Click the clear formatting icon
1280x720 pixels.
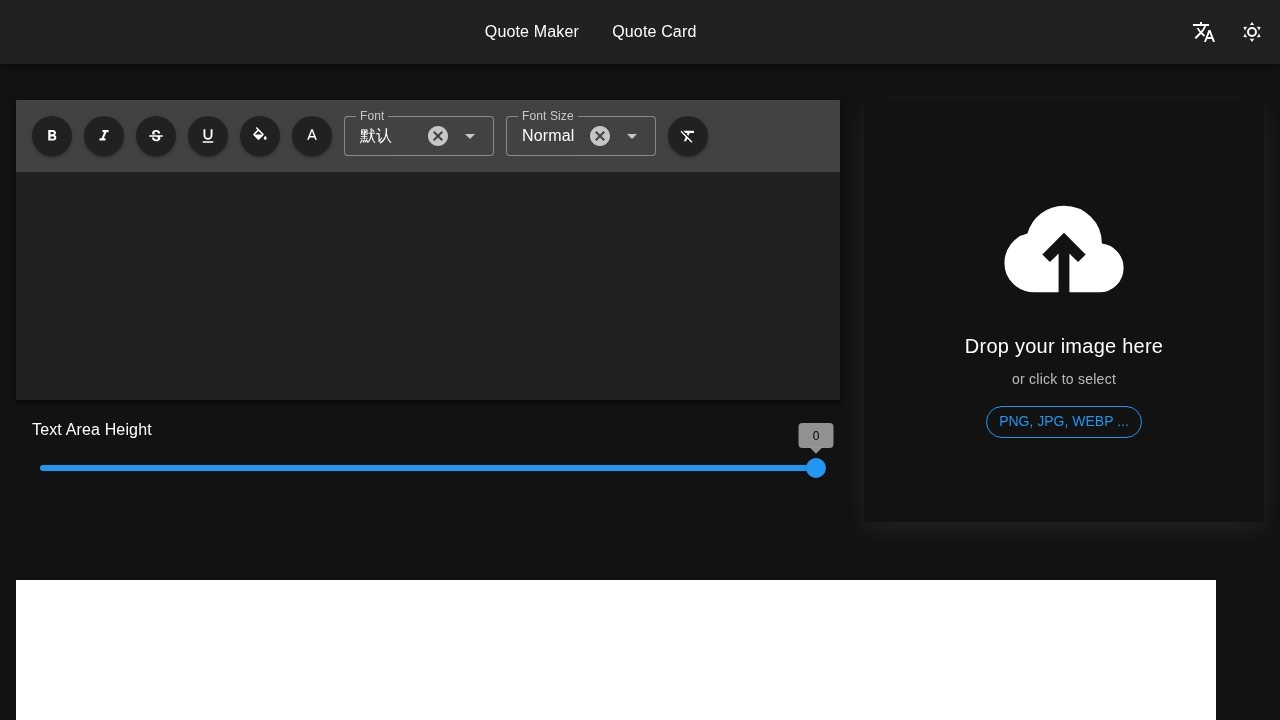point(688,136)
